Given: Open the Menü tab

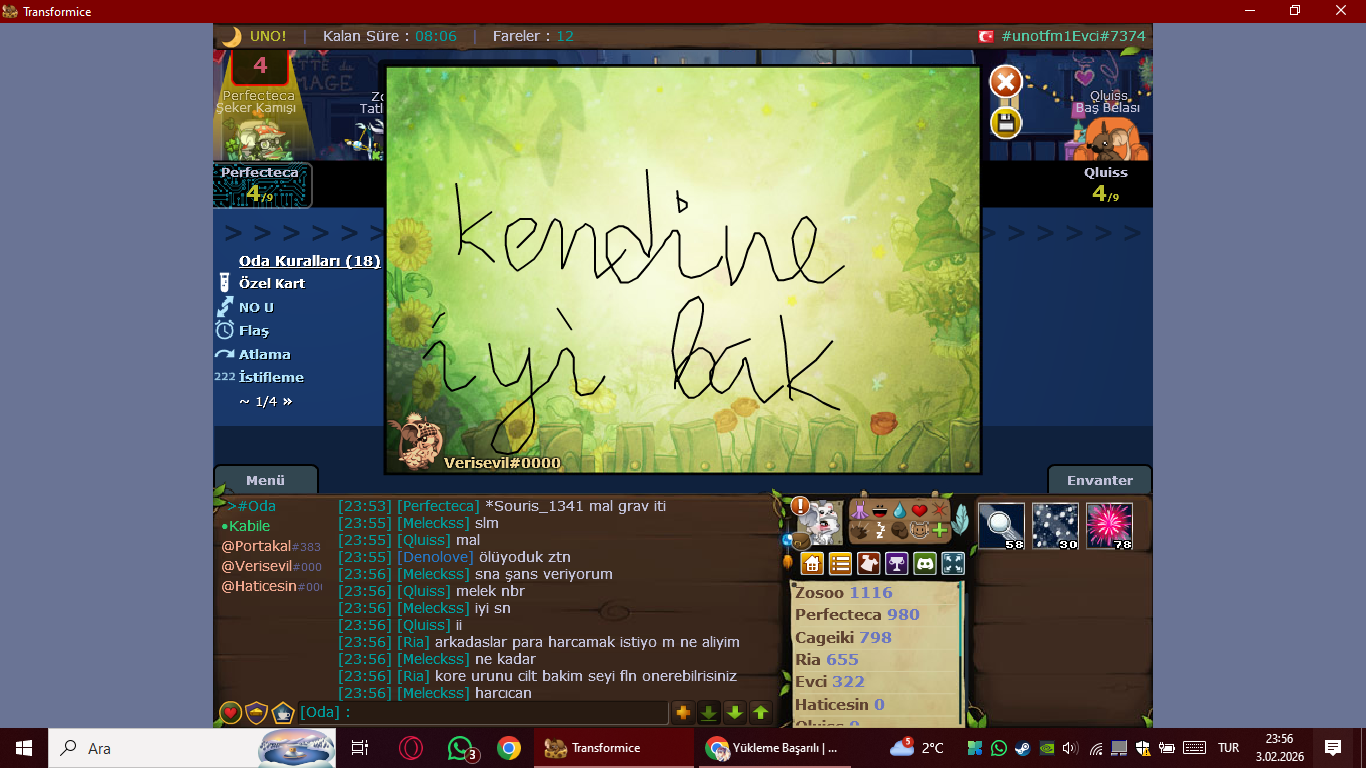Looking at the screenshot, I should 265,480.
